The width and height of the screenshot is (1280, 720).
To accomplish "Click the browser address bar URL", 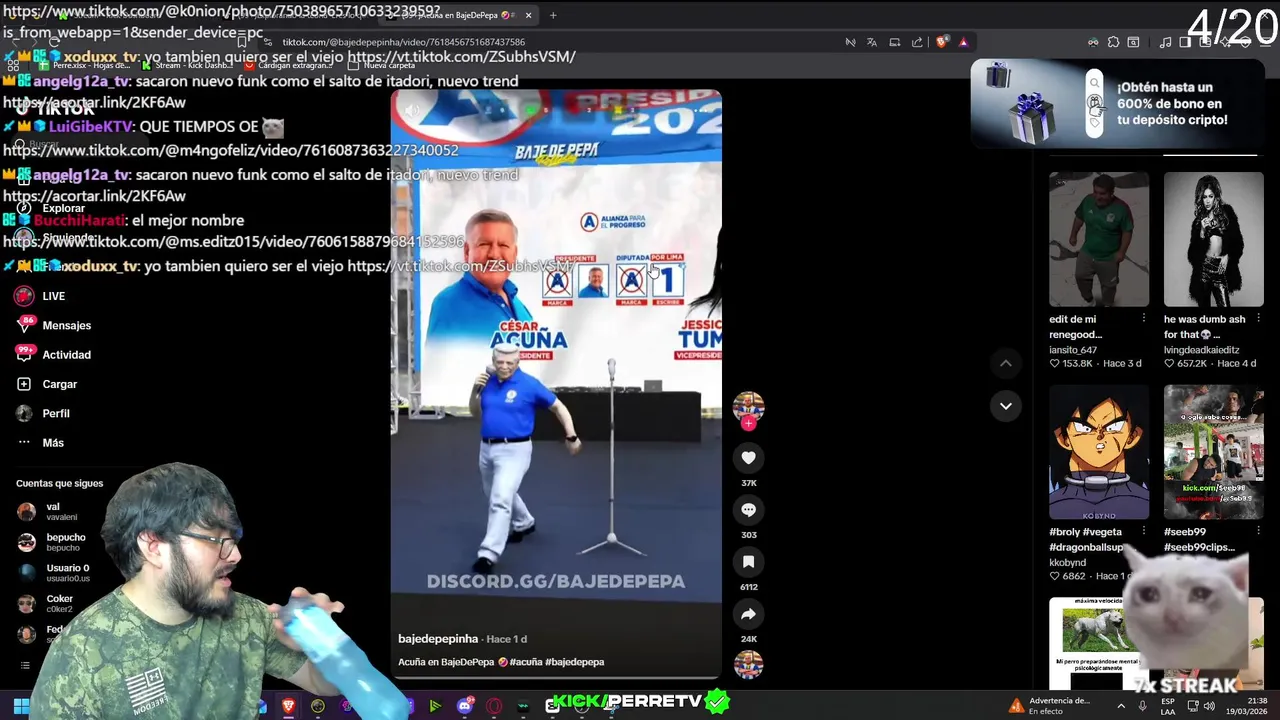I will coord(404,42).
